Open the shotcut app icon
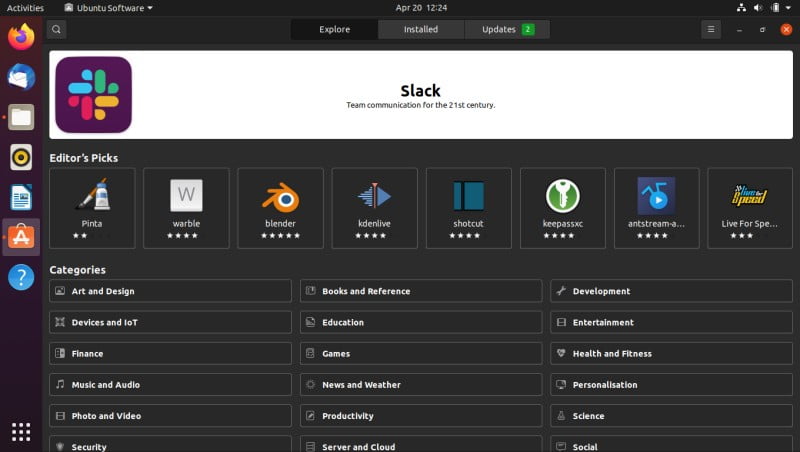Image resolution: width=800 pixels, height=452 pixels. [x=468, y=195]
